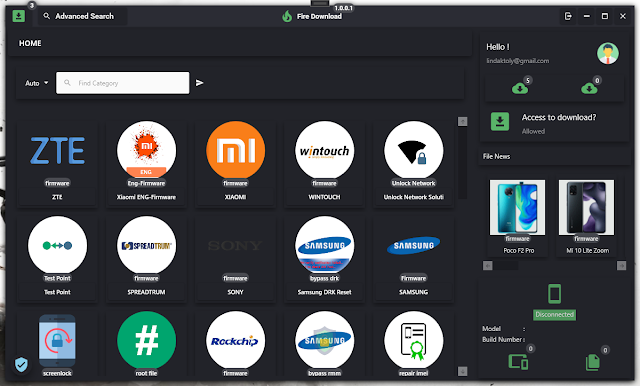Open the screenlock category
The height and width of the screenshot is (386, 640).
[57, 344]
